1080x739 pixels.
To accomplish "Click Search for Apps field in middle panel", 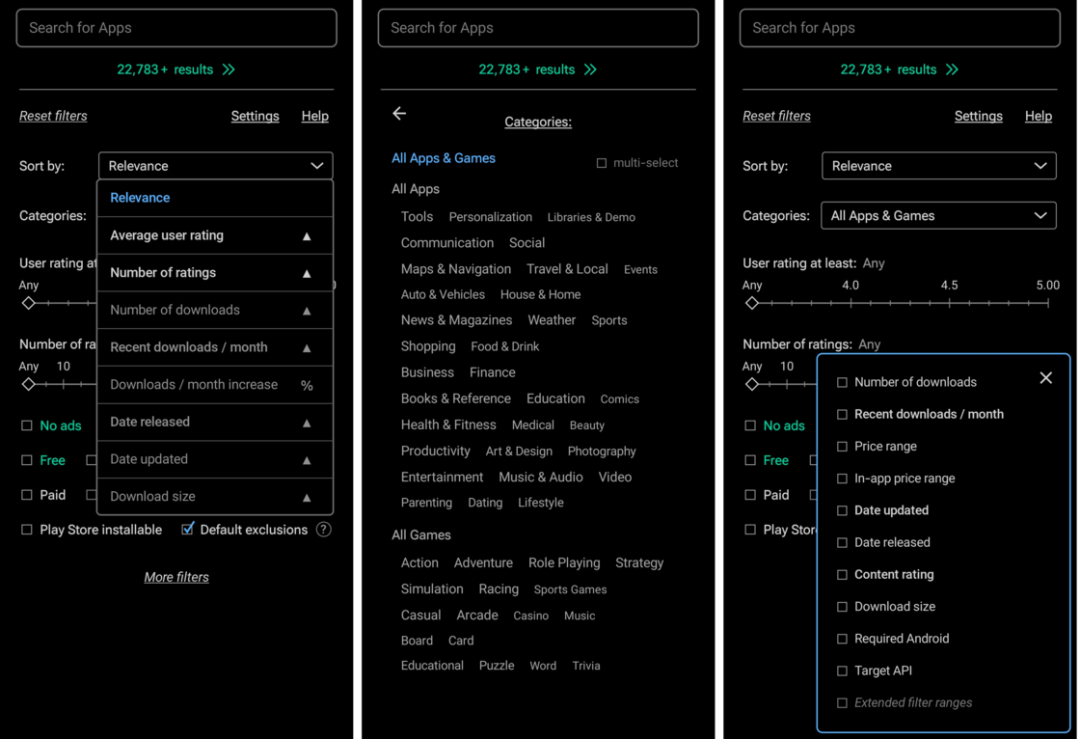I will (538, 28).
